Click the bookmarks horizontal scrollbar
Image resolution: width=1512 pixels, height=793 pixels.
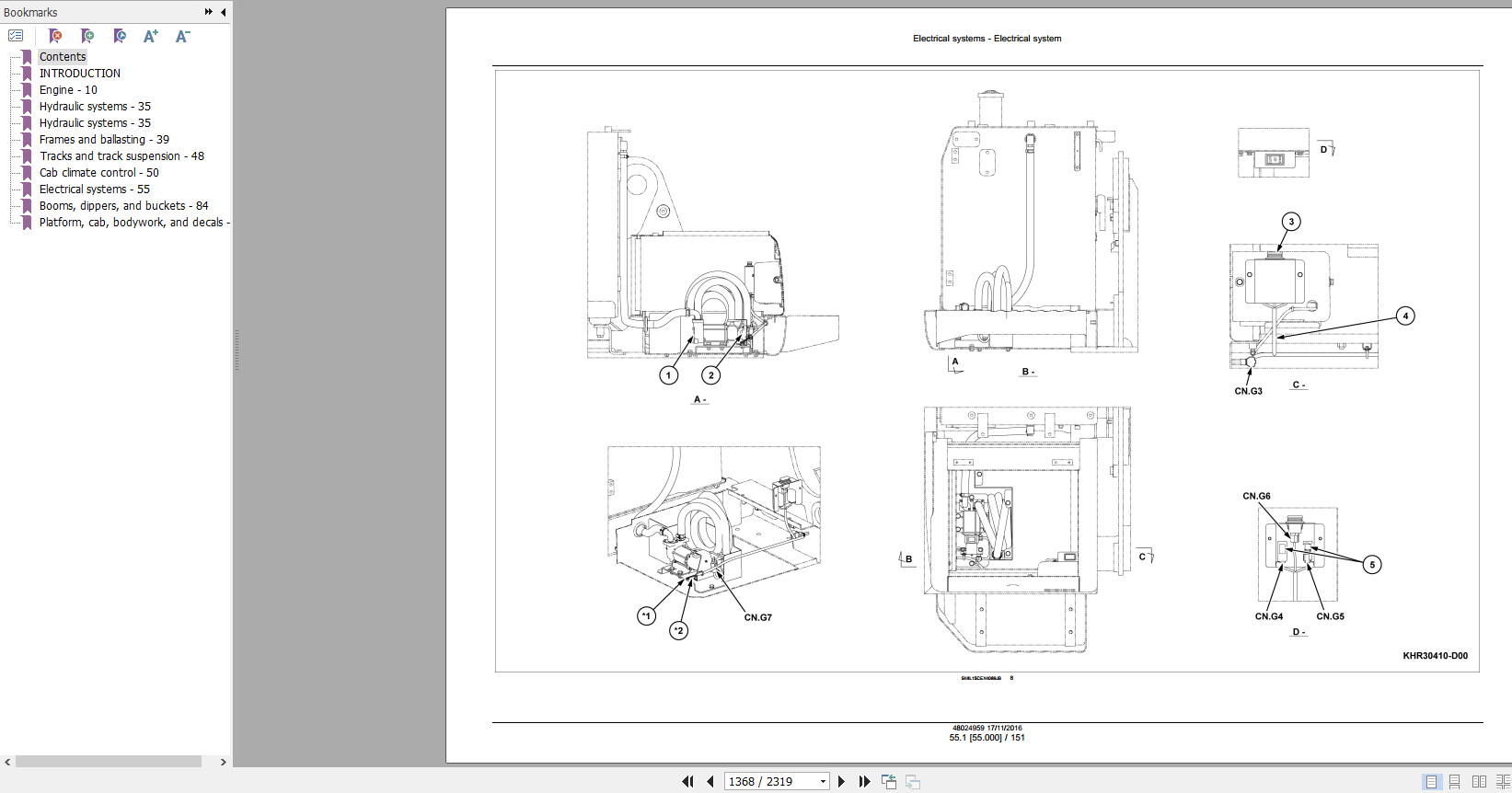pos(109,762)
